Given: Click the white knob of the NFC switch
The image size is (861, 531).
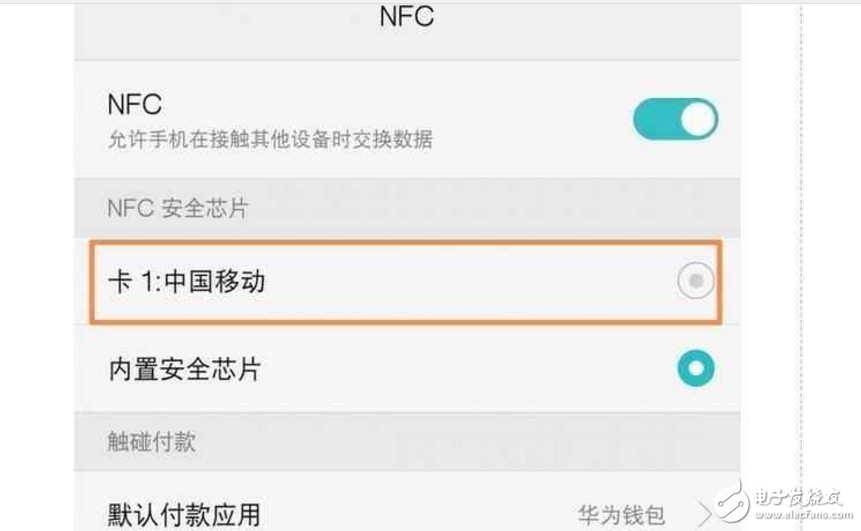Looking at the screenshot, I should coord(699,119).
